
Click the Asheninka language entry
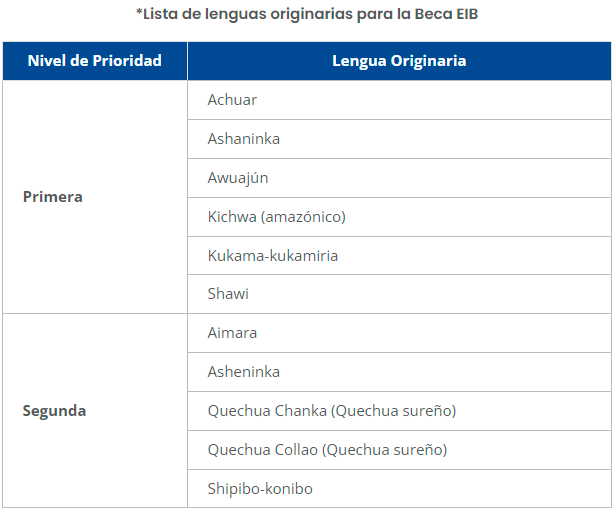click(x=244, y=372)
